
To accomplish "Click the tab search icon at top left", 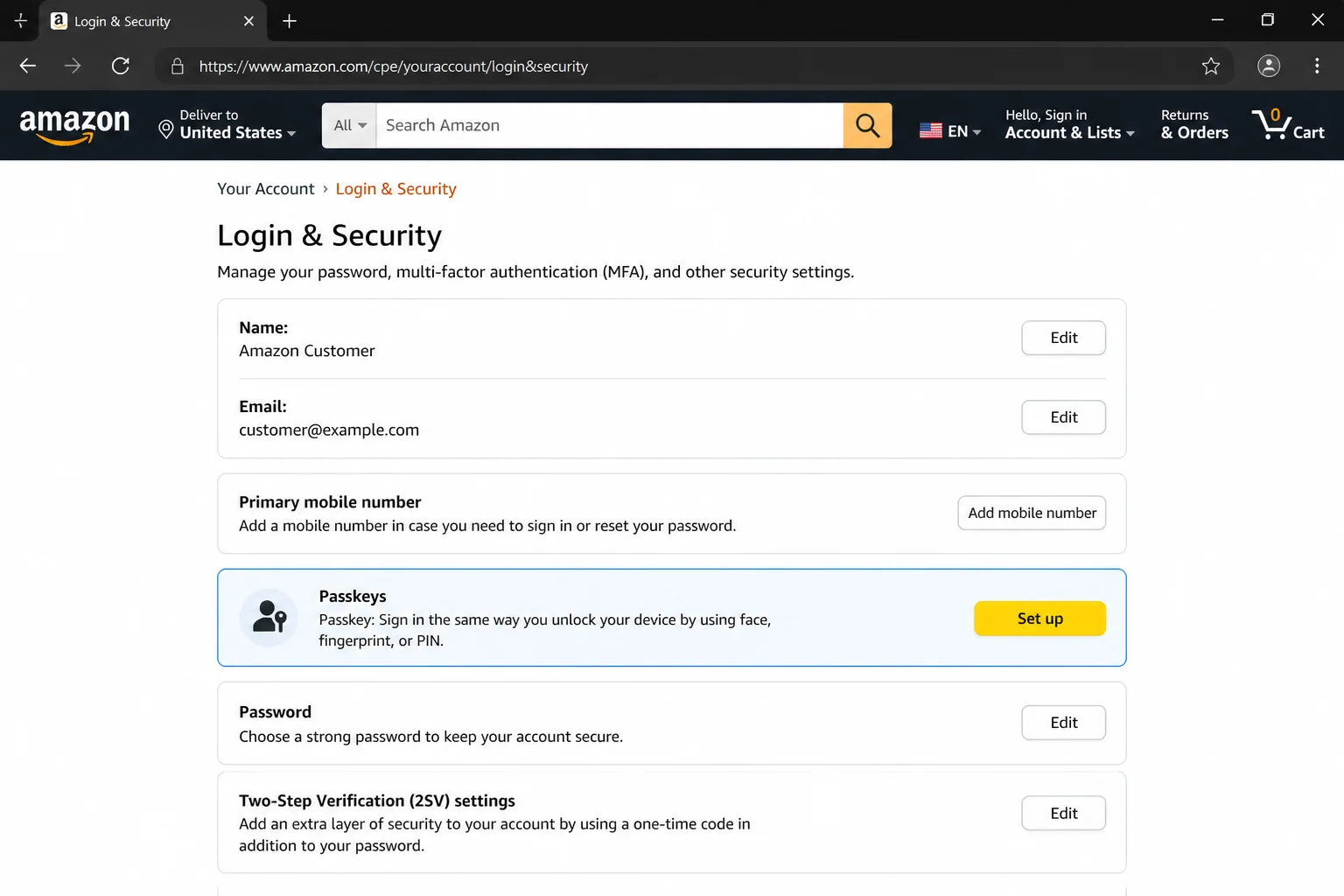I will (20, 21).
